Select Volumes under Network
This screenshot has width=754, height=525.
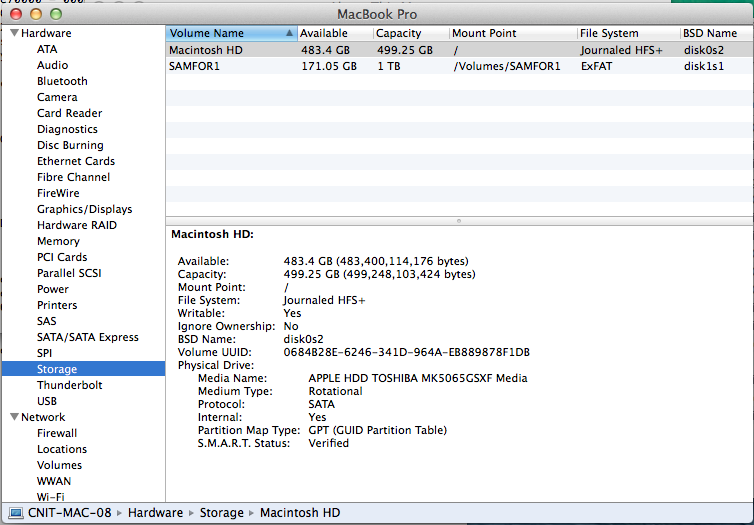tap(59, 465)
